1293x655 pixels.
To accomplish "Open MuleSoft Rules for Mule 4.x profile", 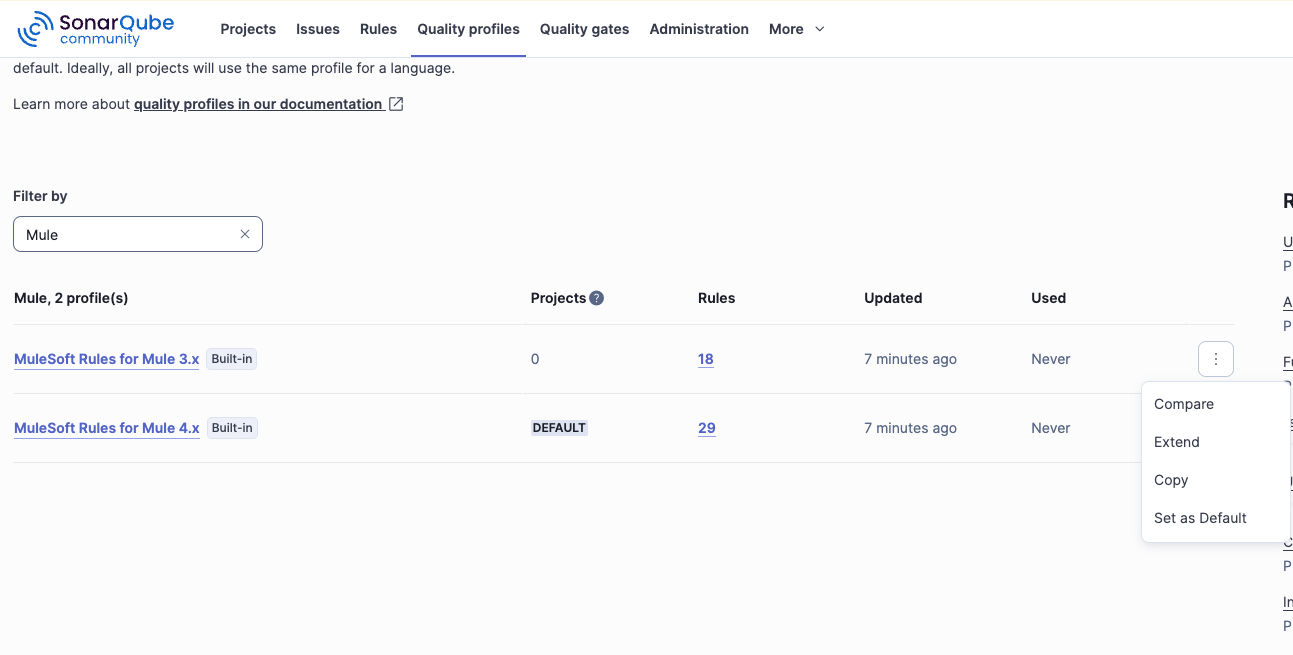I will (107, 428).
